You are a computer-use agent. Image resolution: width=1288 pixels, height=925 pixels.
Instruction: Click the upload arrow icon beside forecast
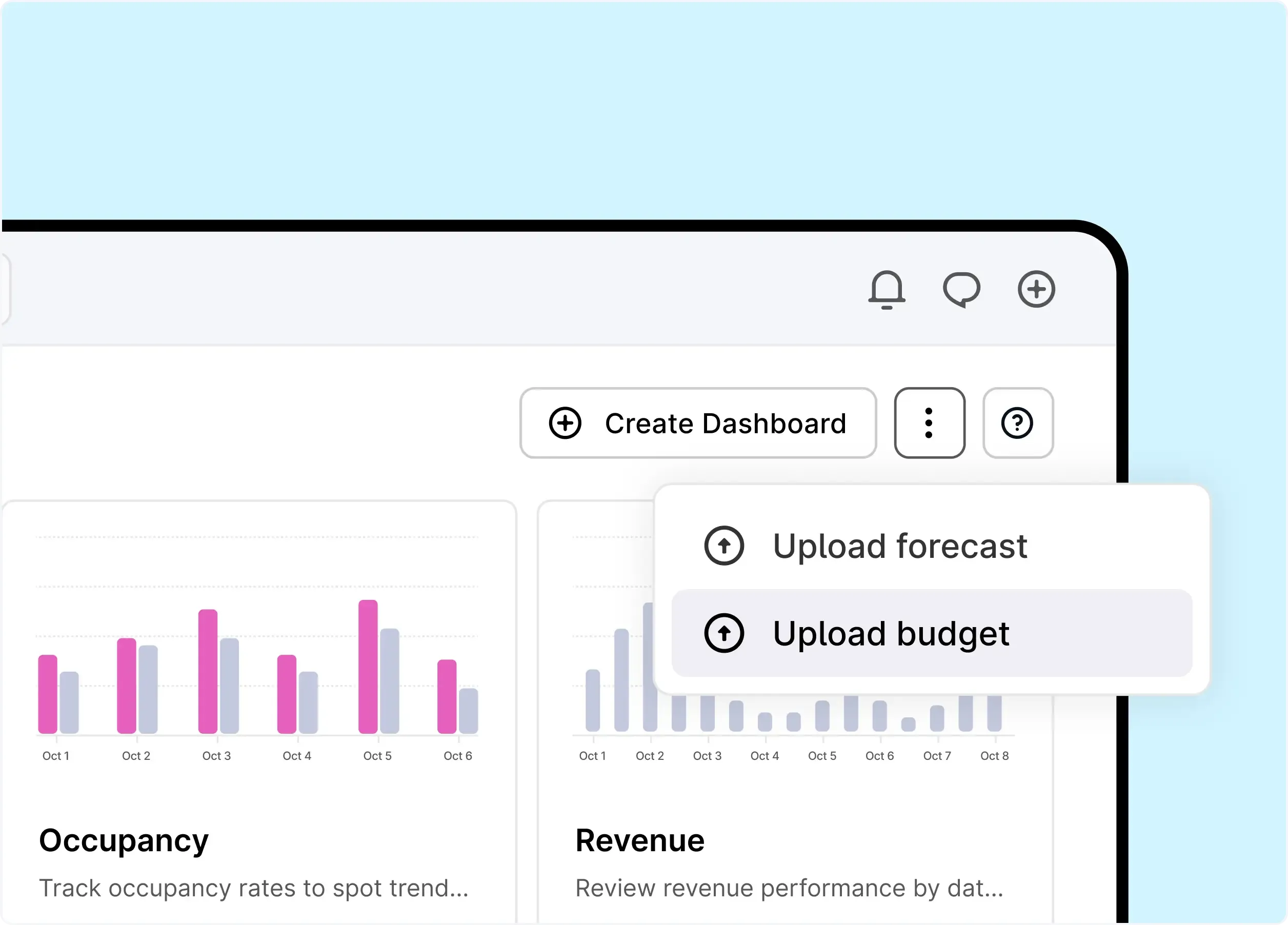coord(724,546)
